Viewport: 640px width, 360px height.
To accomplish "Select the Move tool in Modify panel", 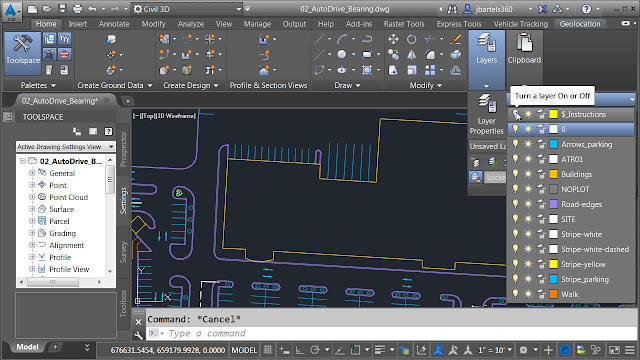I will (393, 39).
